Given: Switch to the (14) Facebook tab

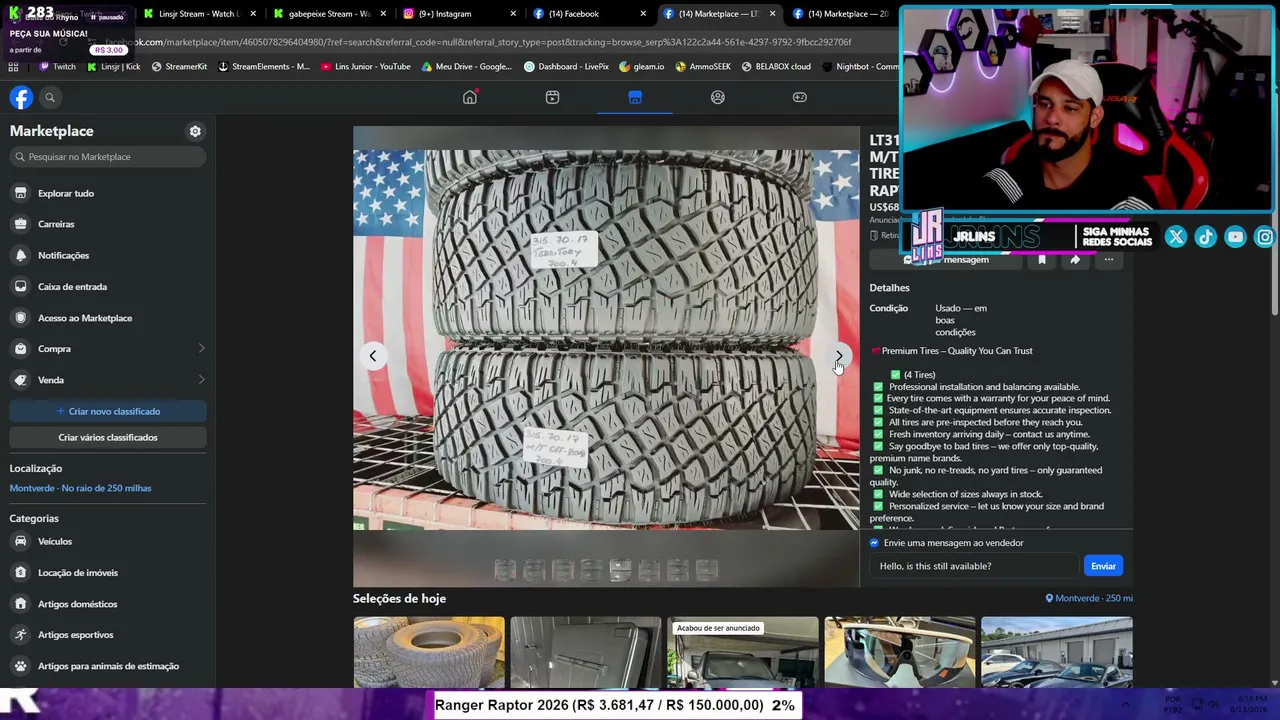Looking at the screenshot, I should coord(590,14).
